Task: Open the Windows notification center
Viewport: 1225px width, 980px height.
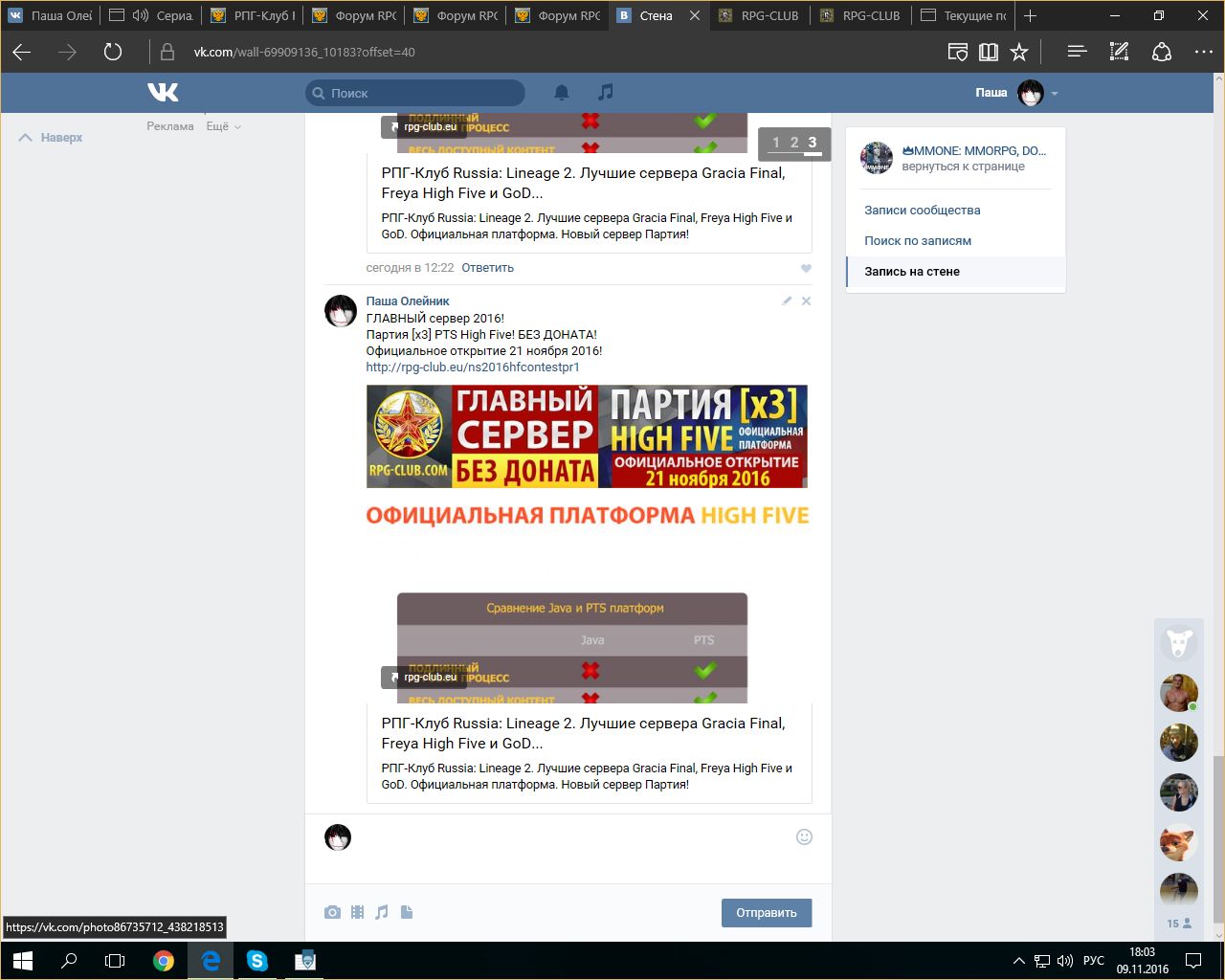Action: [1193, 961]
